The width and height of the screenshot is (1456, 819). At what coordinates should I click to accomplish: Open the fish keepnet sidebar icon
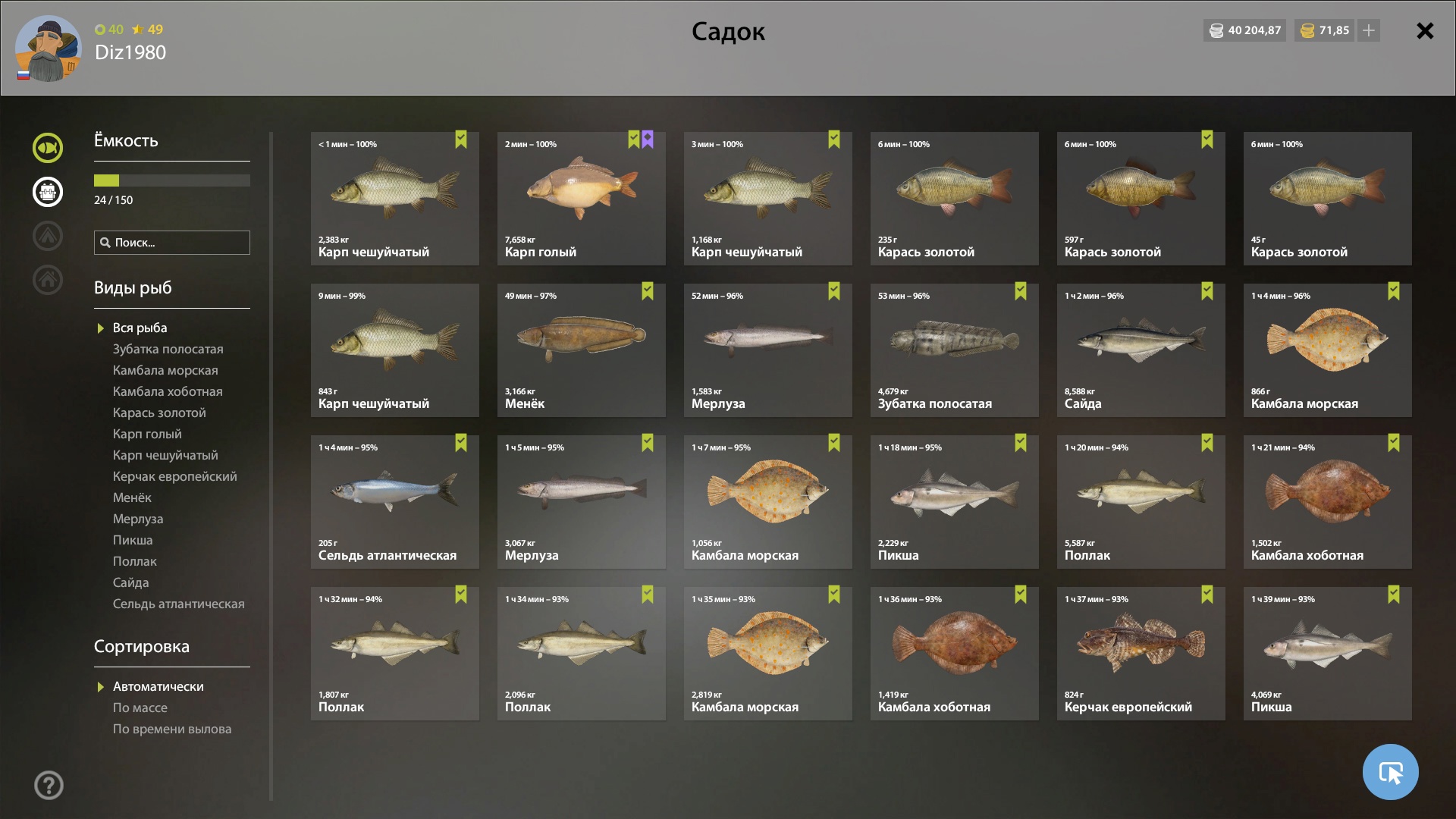[x=48, y=148]
